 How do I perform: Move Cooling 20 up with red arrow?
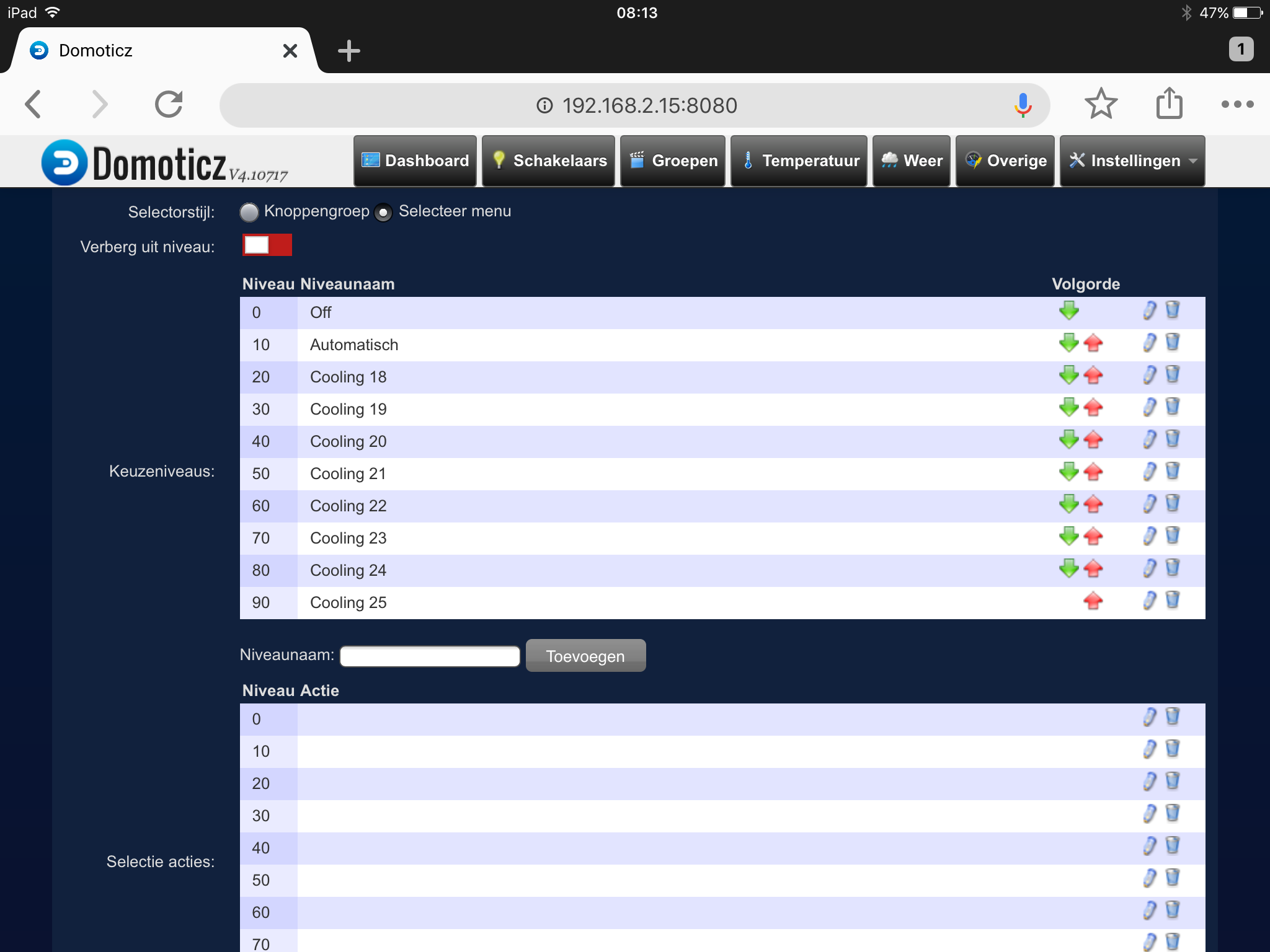1093,439
